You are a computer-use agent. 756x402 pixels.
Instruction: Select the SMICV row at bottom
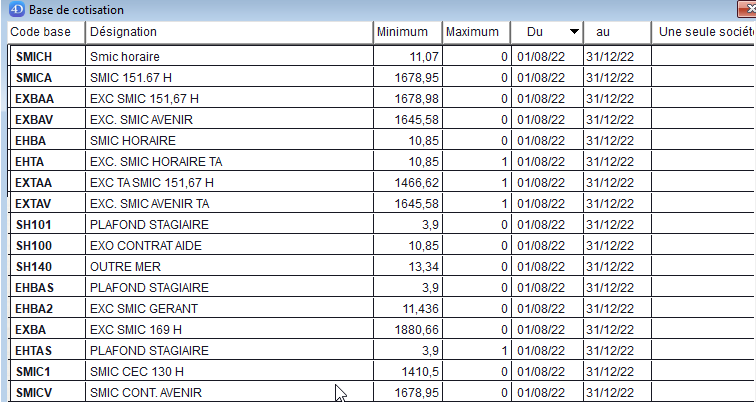381,392
